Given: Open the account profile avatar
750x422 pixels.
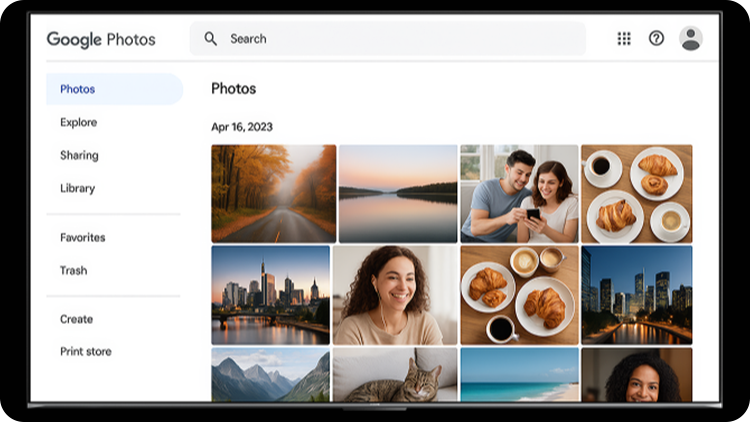Looking at the screenshot, I should (690, 38).
